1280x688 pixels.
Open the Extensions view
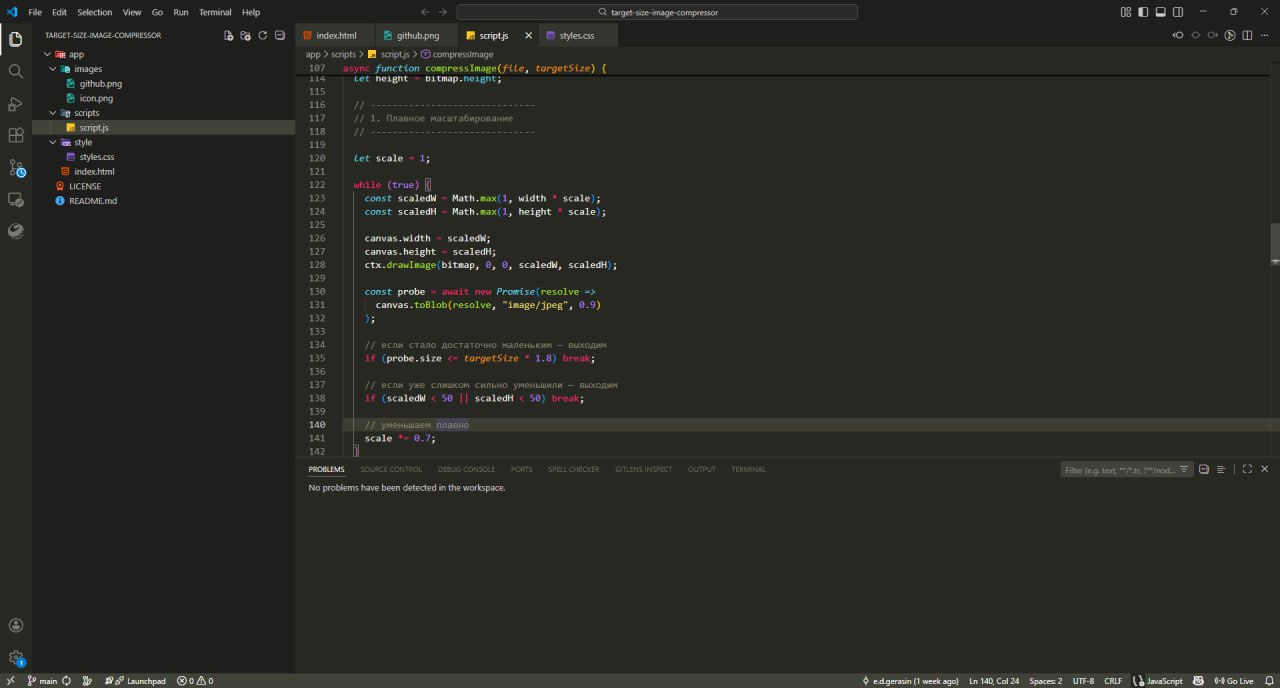coord(15,136)
